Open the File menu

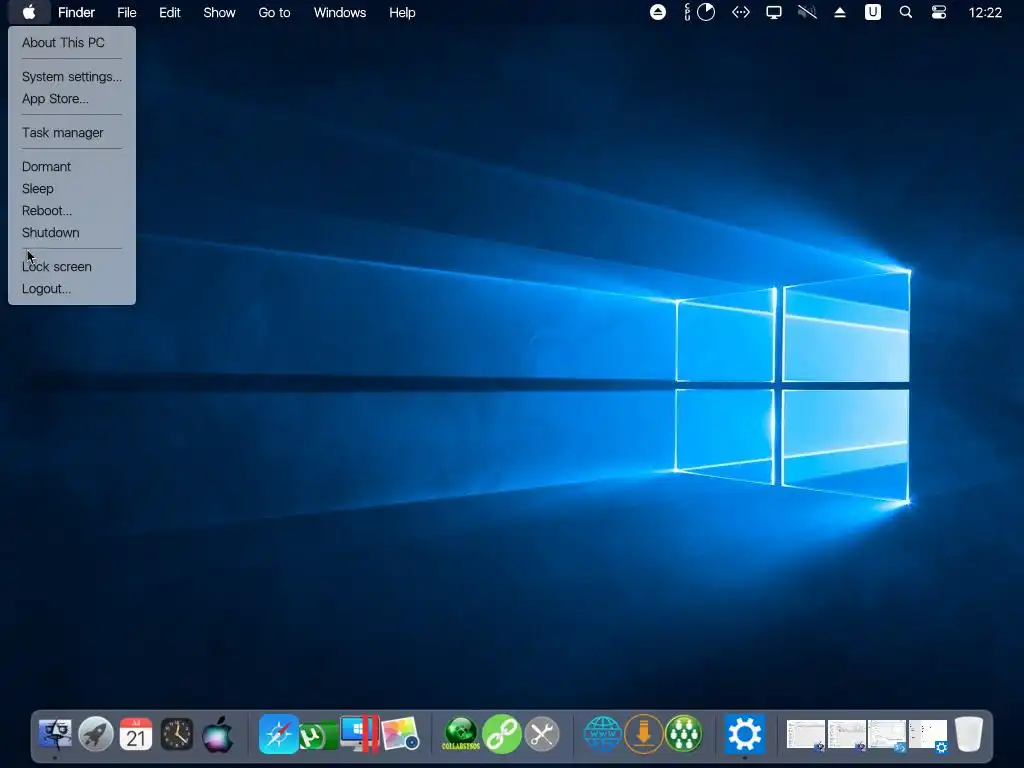pos(127,12)
